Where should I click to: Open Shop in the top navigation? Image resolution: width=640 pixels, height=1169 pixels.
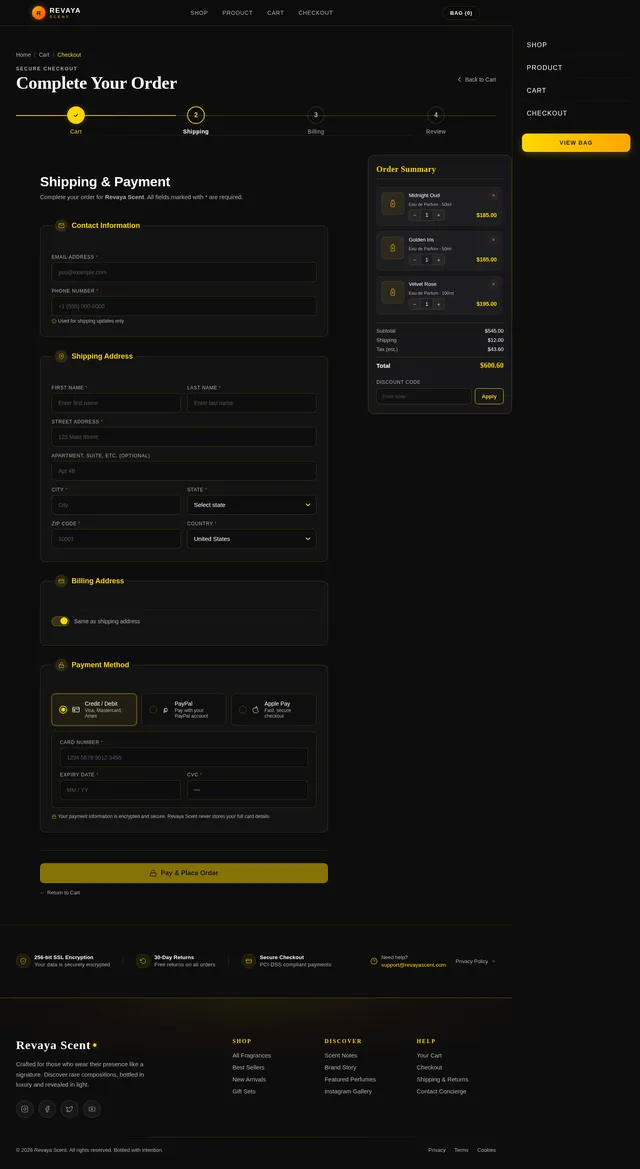coord(199,13)
